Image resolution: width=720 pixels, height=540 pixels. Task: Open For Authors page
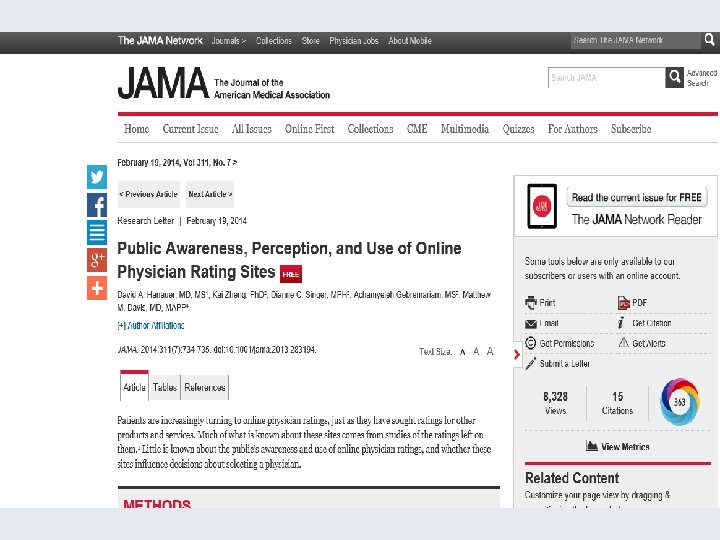point(573,129)
